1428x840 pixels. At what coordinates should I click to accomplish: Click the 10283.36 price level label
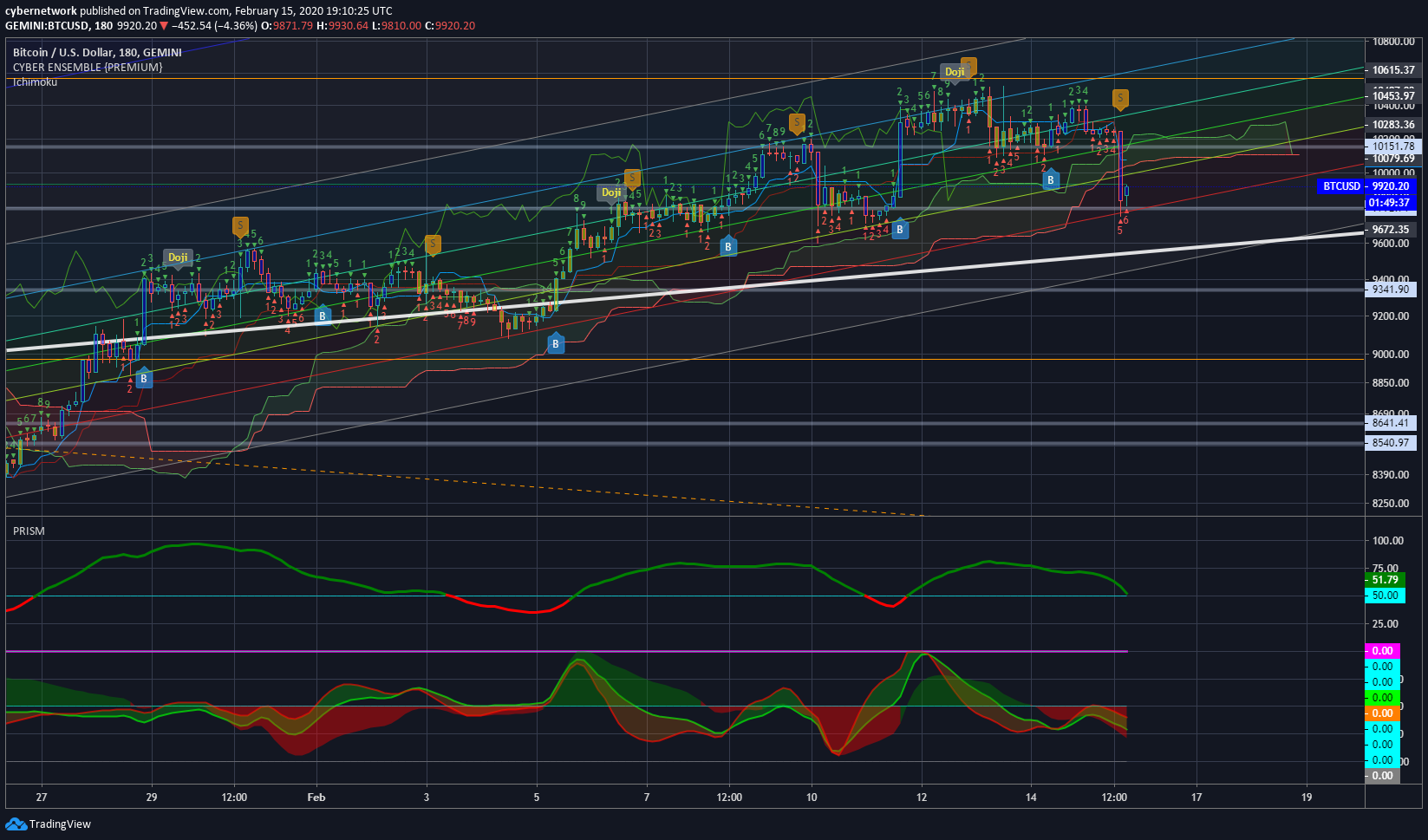[1393, 125]
